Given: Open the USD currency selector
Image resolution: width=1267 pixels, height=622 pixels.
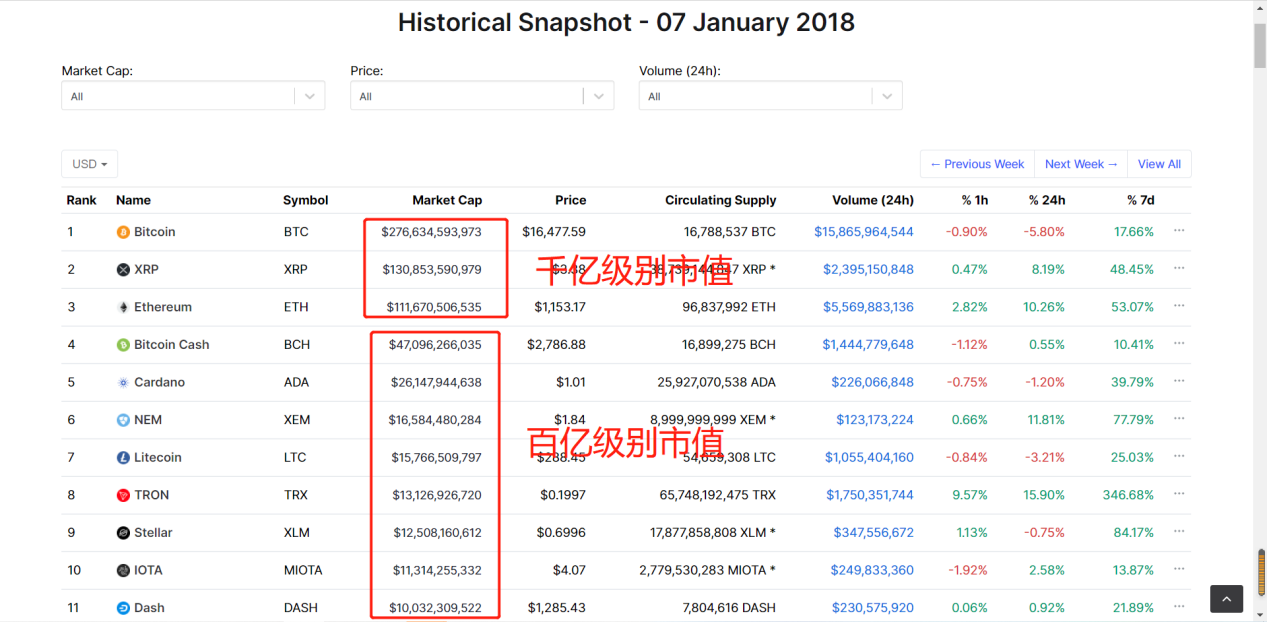Looking at the screenshot, I should click(x=89, y=163).
